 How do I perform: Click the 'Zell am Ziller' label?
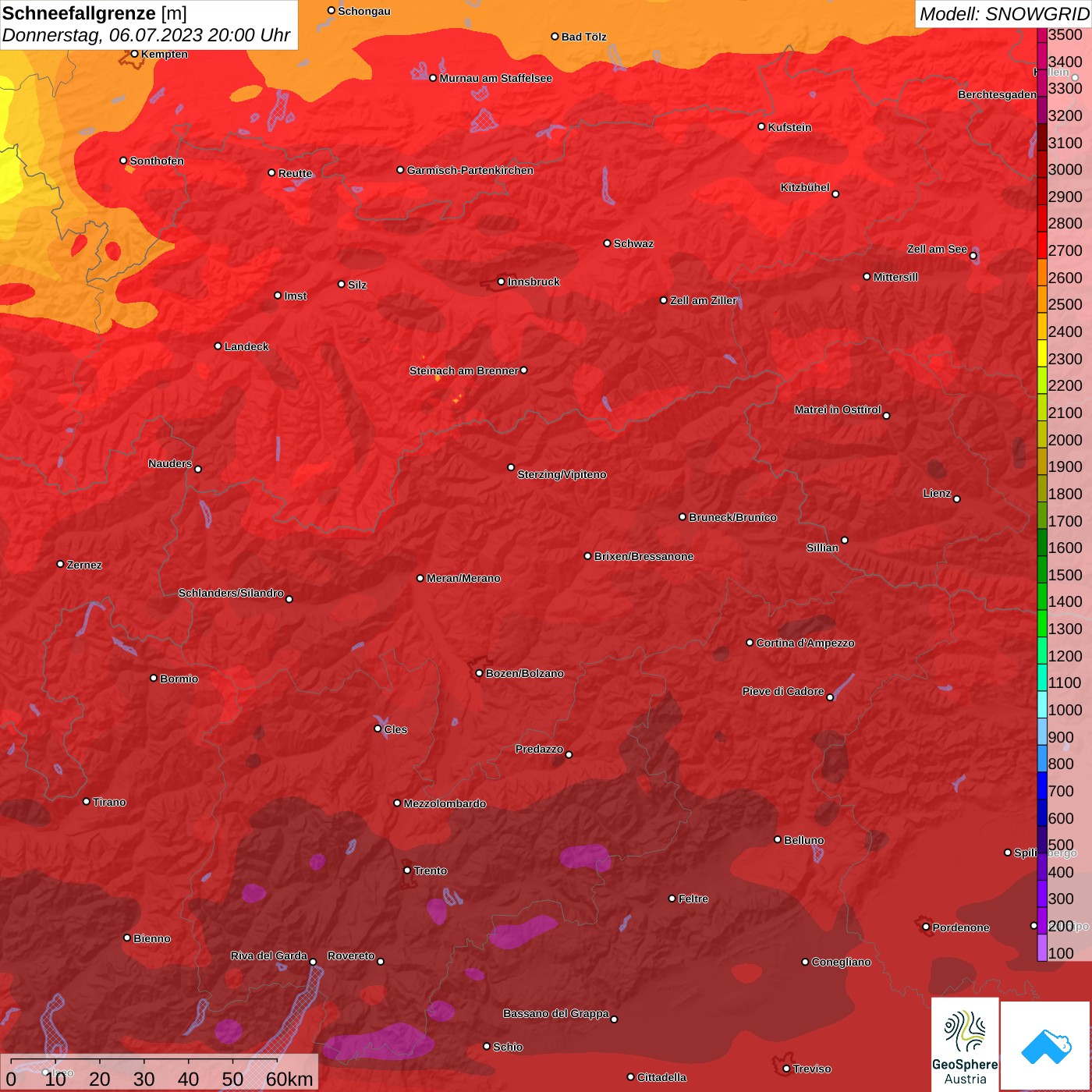pyautogui.click(x=704, y=300)
